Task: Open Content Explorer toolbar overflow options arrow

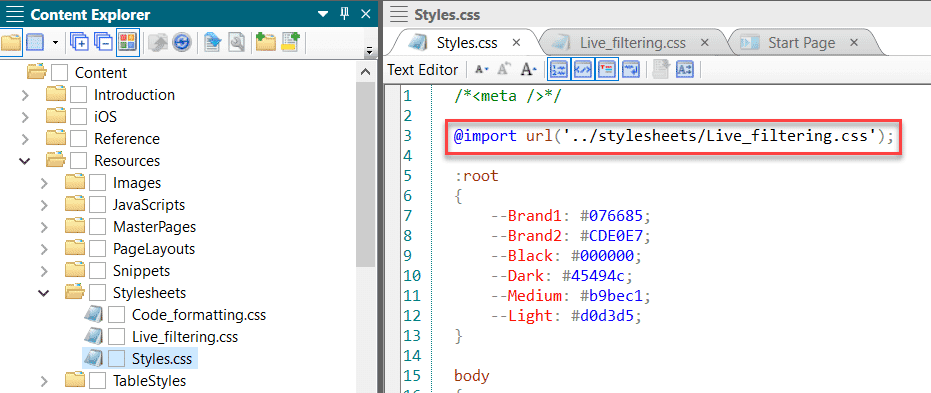Action: coord(369,51)
